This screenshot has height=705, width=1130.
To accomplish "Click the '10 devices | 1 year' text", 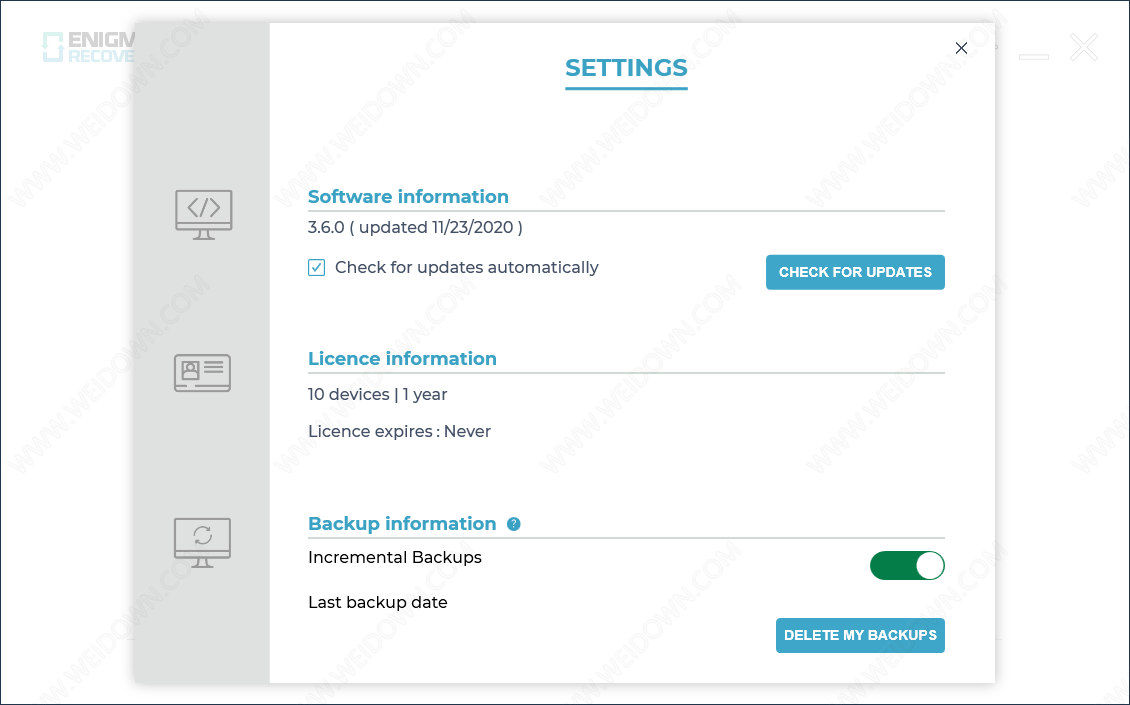I will [x=378, y=394].
